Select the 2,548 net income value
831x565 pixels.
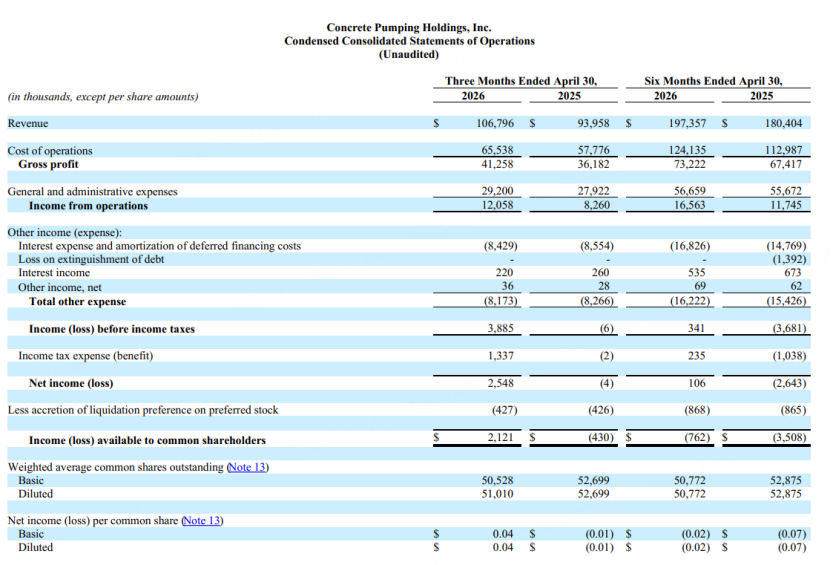click(500, 383)
